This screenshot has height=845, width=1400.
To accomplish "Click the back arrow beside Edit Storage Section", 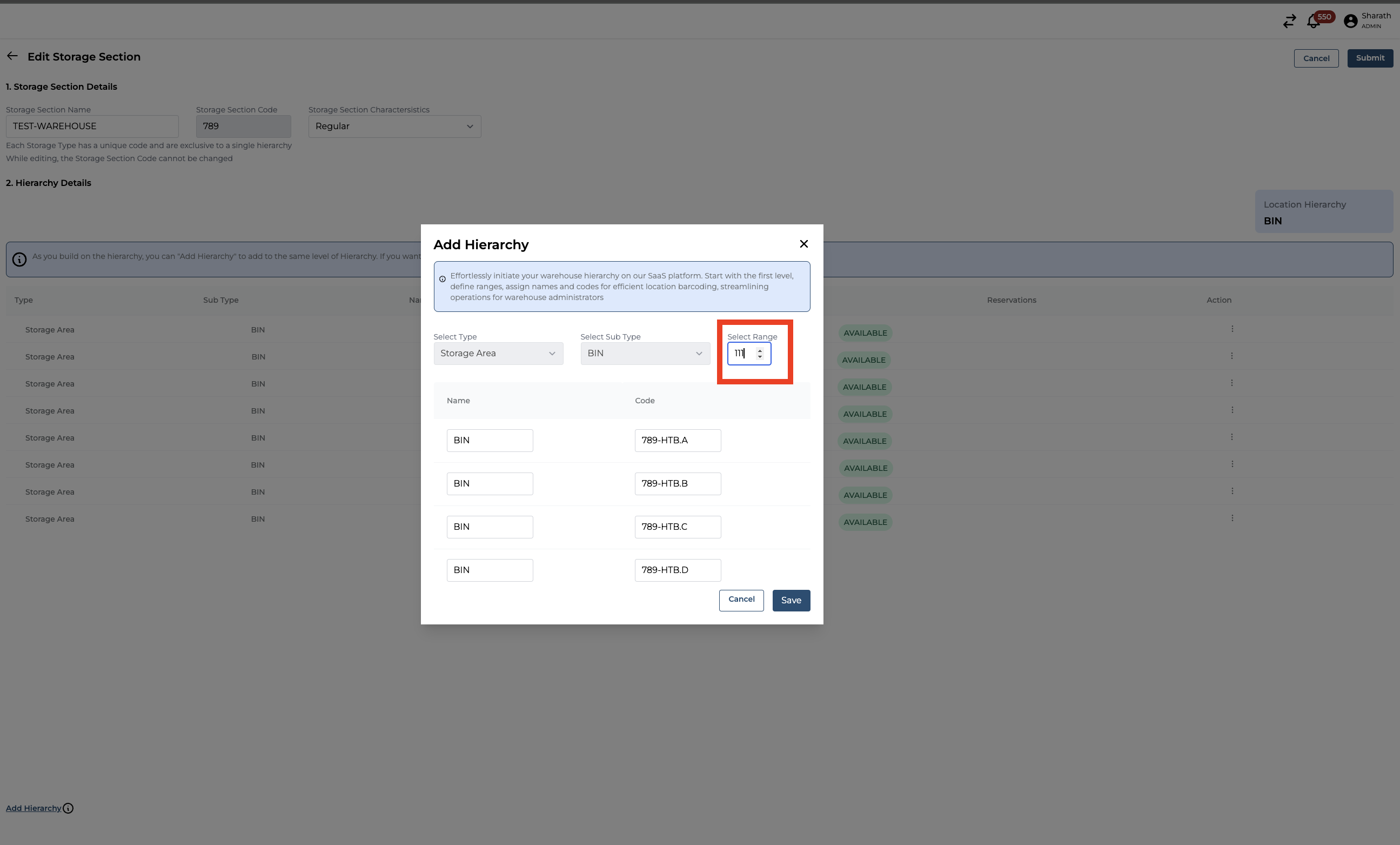I will click(12, 56).
